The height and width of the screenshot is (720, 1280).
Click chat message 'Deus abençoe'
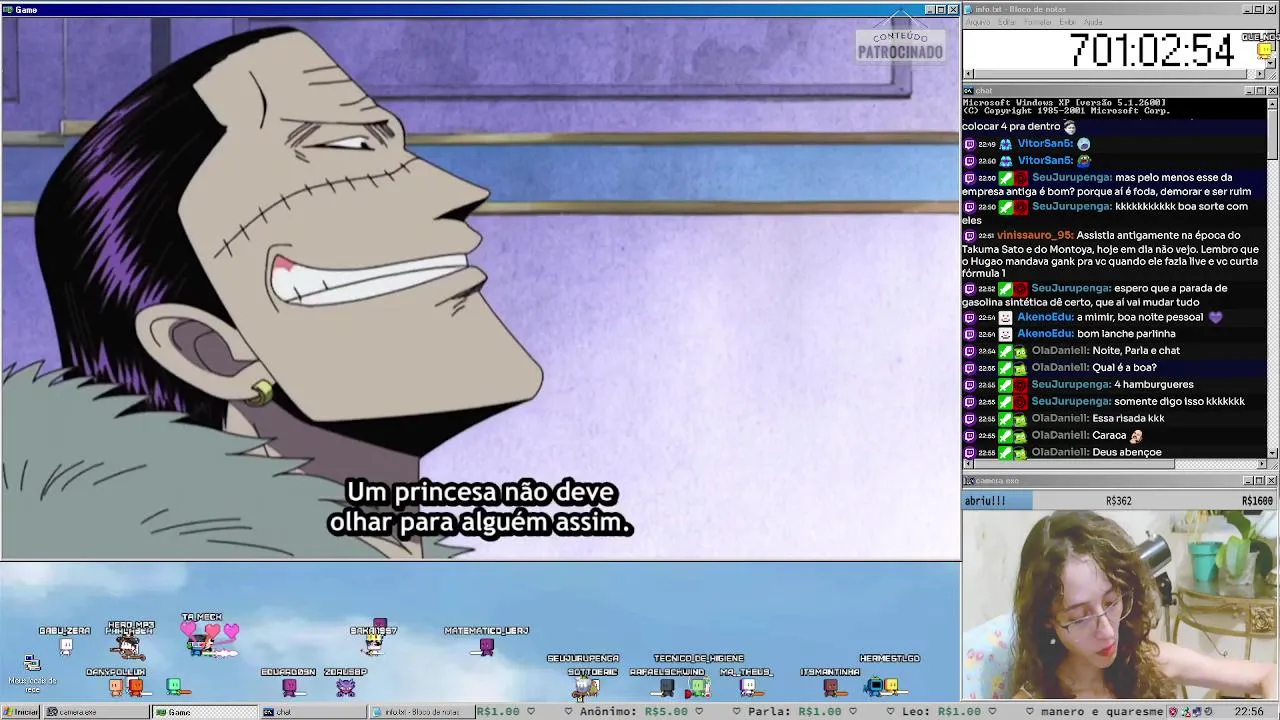(1127, 452)
